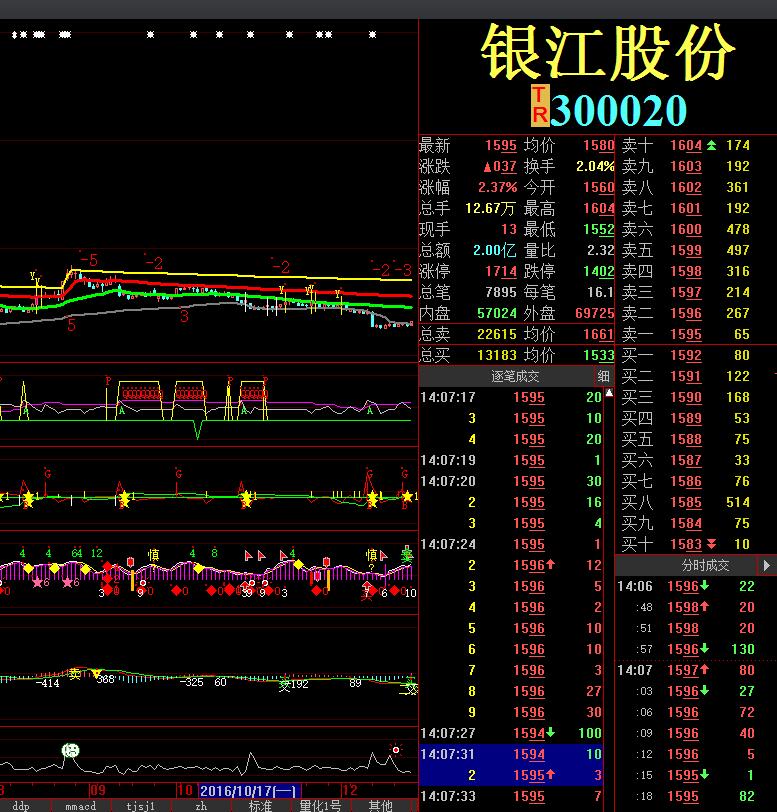Viewport: 777px width, 812px height.
Task: Click the 涨停 price 1714
Action: [500, 271]
